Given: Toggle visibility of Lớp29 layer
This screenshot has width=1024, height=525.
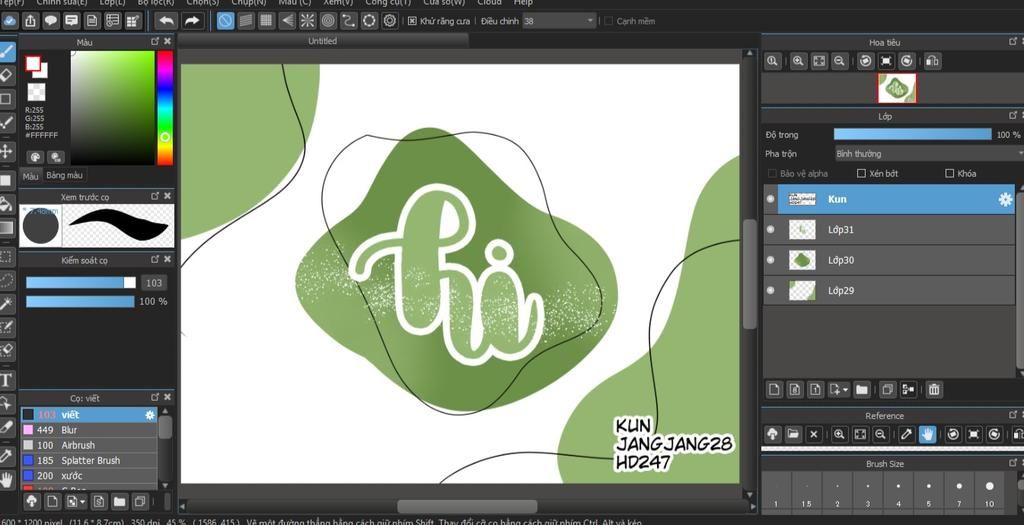Looking at the screenshot, I should tap(771, 291).
